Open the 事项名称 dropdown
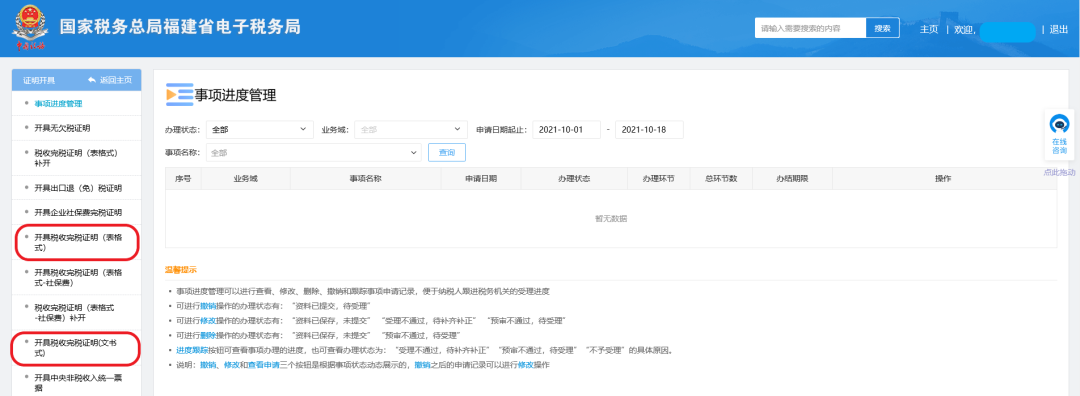 [x=313, y=152]
